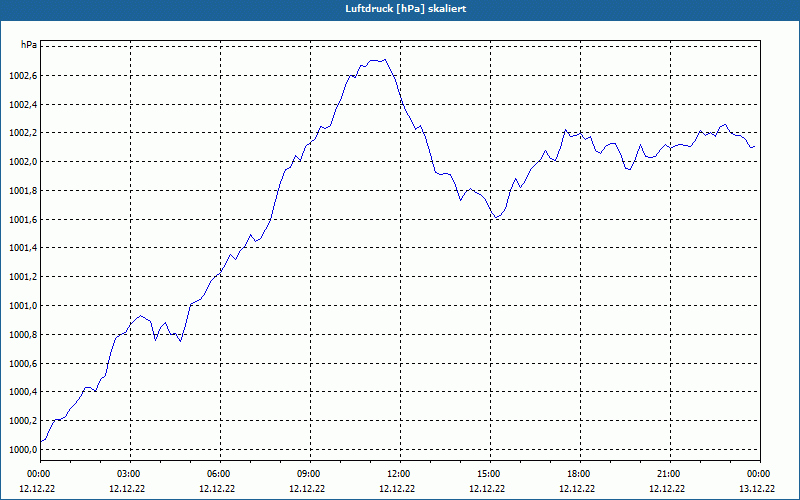Click the 1000,4 y-axis label
This screenshot has width=800, height=500.
point(23,392)
